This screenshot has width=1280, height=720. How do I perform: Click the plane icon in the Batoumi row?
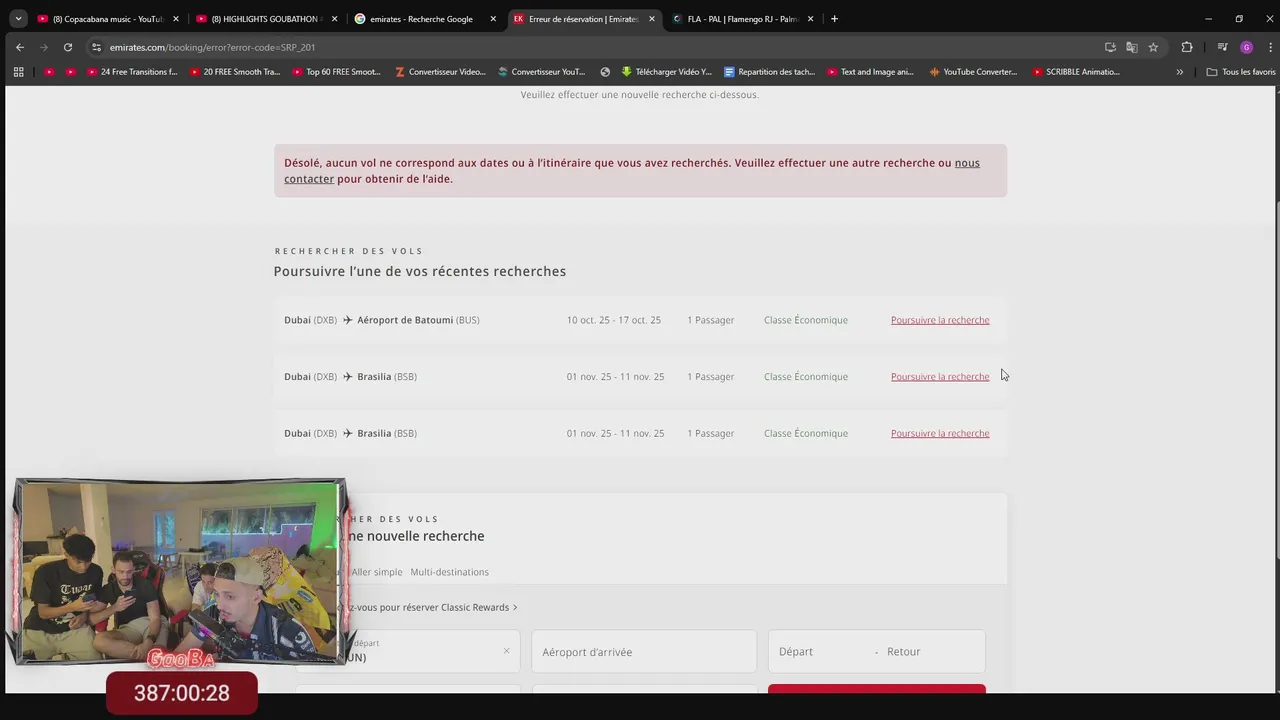pyautogui.click(x=348, y=320)
